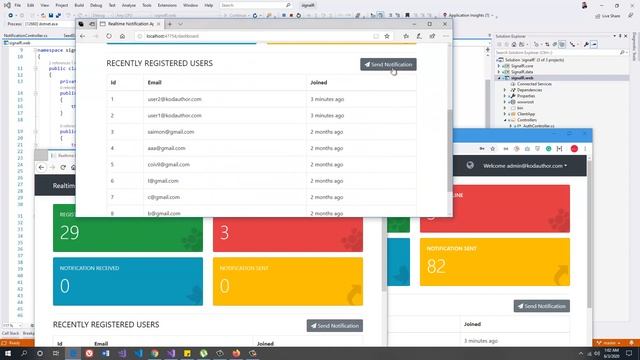Click the red profile avatar in Chrome toolbar

[574, 149]
